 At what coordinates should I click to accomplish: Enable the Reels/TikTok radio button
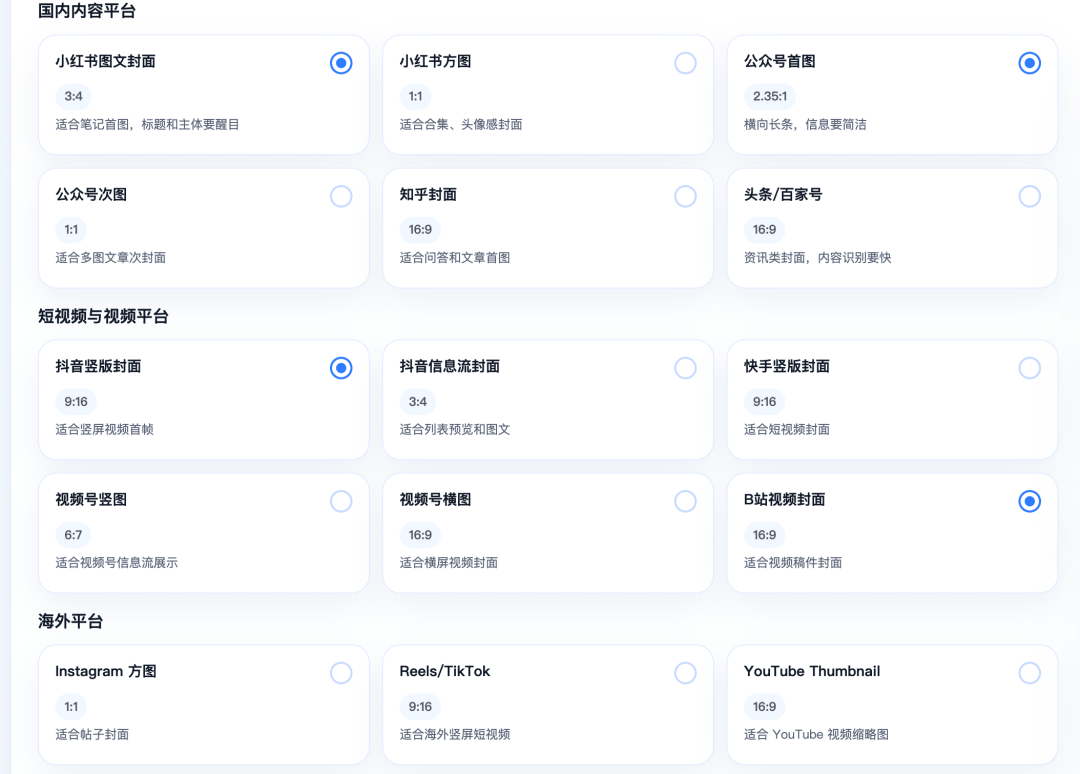tap(685, 673)
